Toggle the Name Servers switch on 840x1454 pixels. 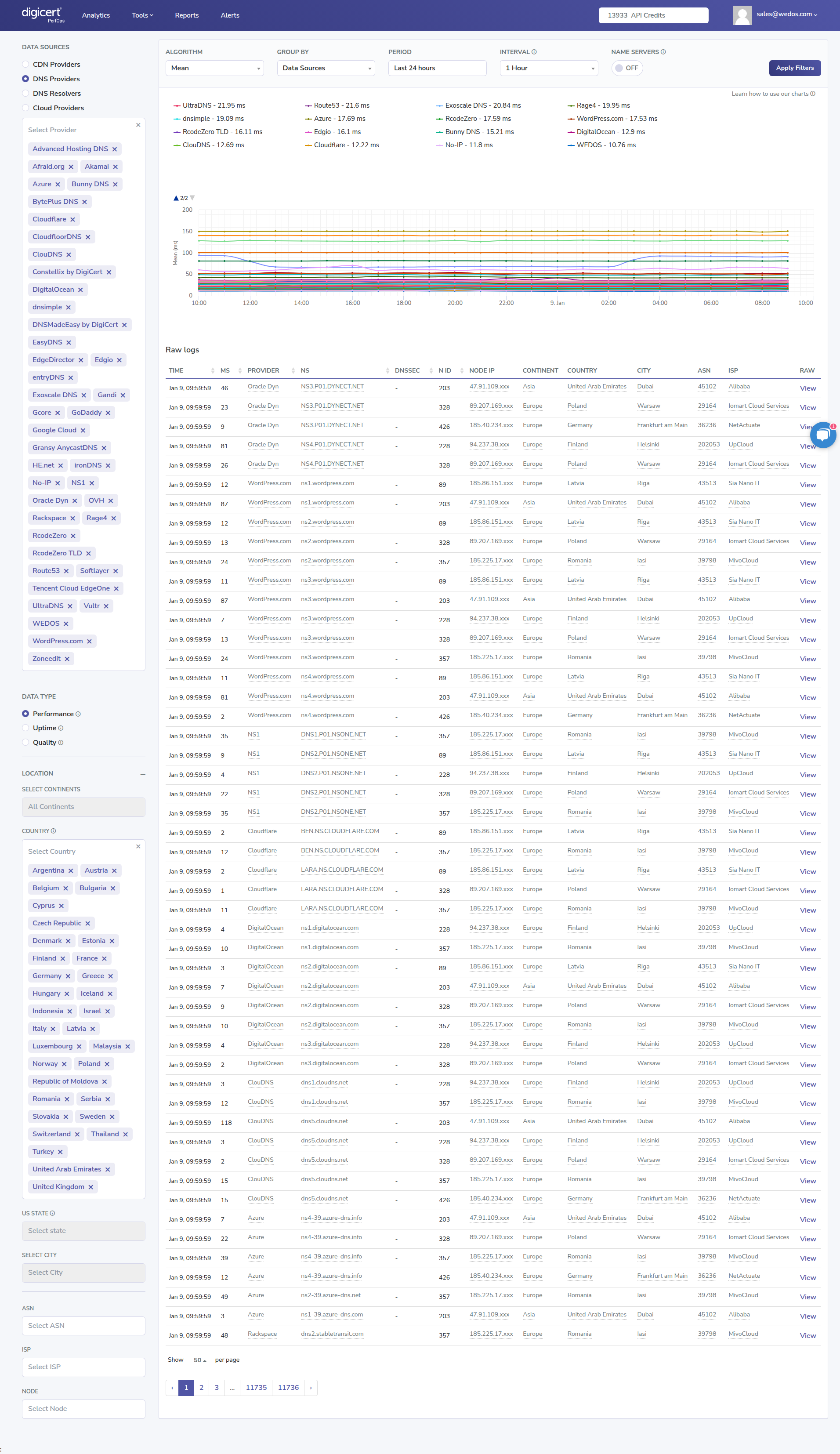pos(626,68)
